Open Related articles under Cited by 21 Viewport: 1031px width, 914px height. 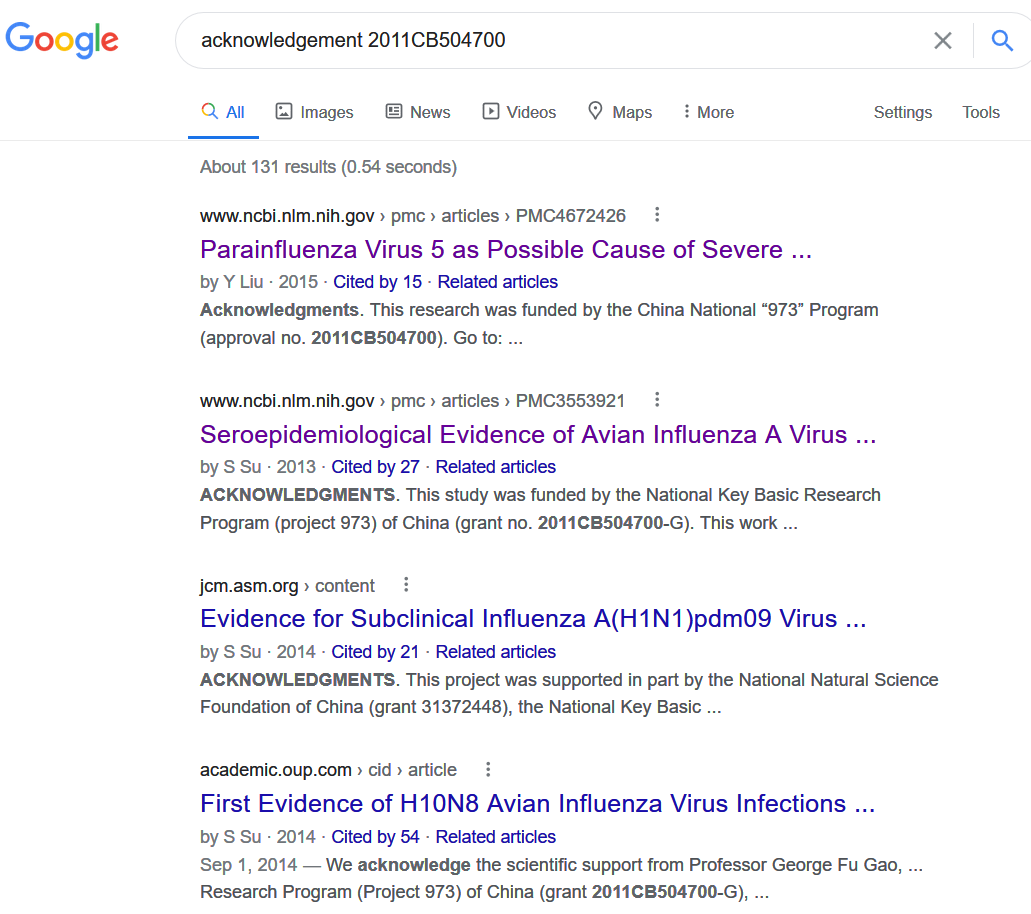[496, 652]
